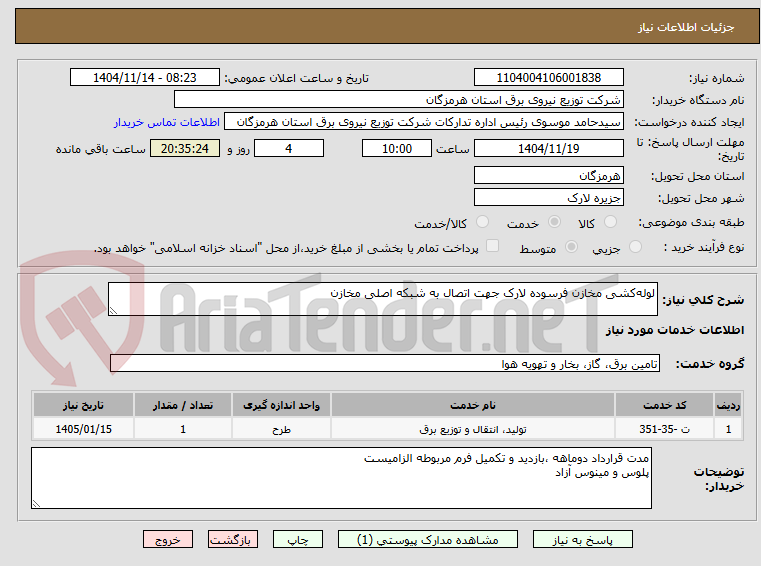This screenshot has height=566, width=761.
Task: Click the بازگشت back button
Action: (x=232, y=539)
